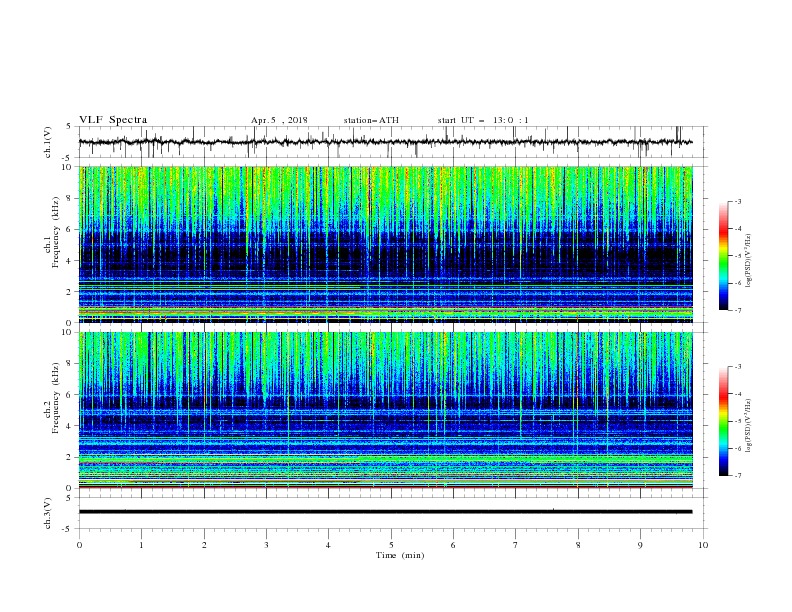
Task: Click the ch.2 spectrogram panel
Action: pos(385,410)
